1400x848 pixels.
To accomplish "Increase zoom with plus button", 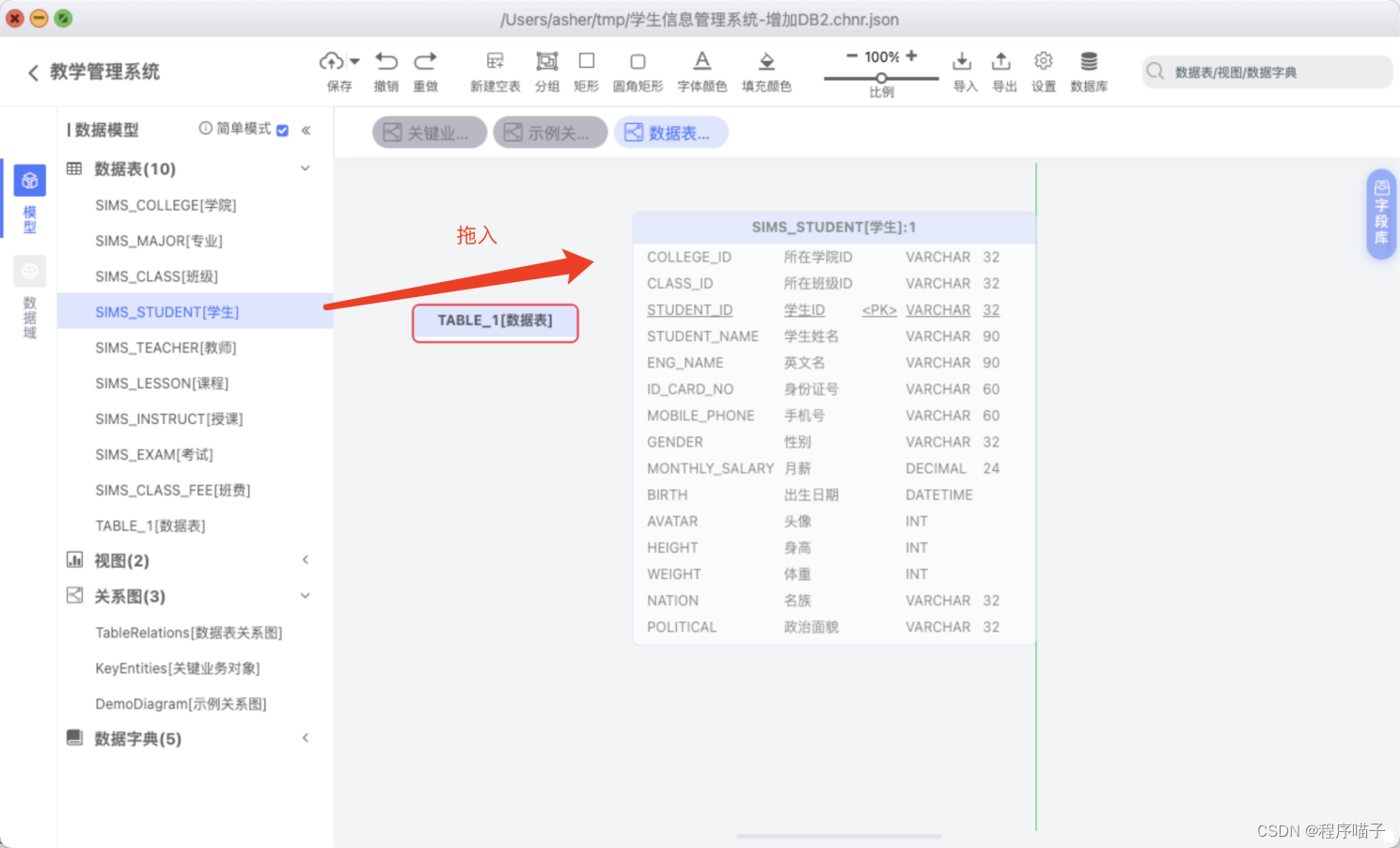I will 911,56.
